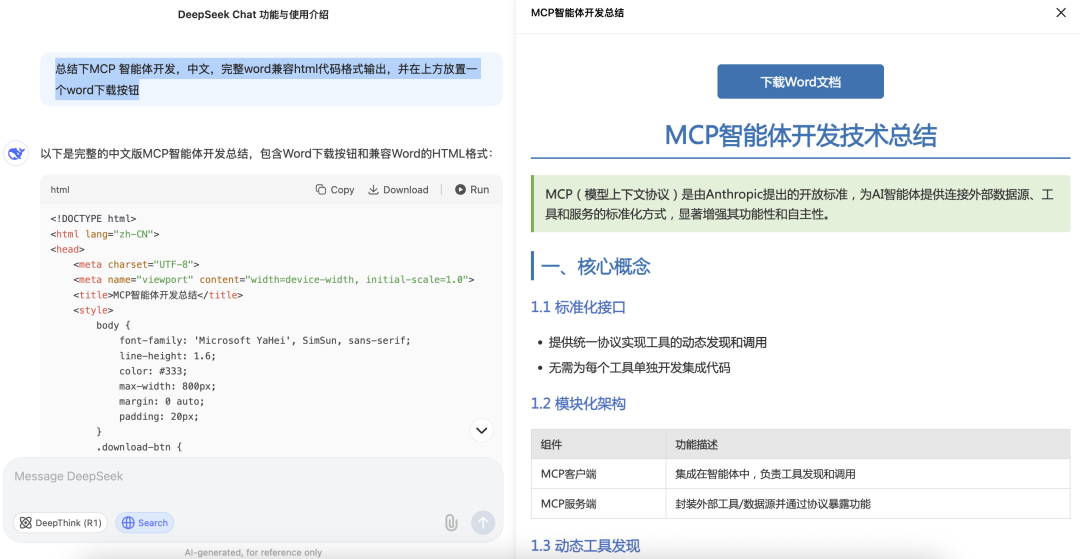Click the preview panel title MCP智能体开发总结
The height and width of the screenshot is (559, 1080).
[577, 13]
